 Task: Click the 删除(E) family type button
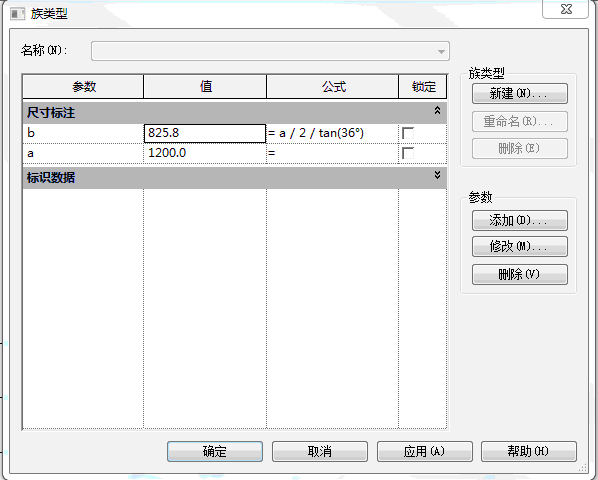coord(520,148)
